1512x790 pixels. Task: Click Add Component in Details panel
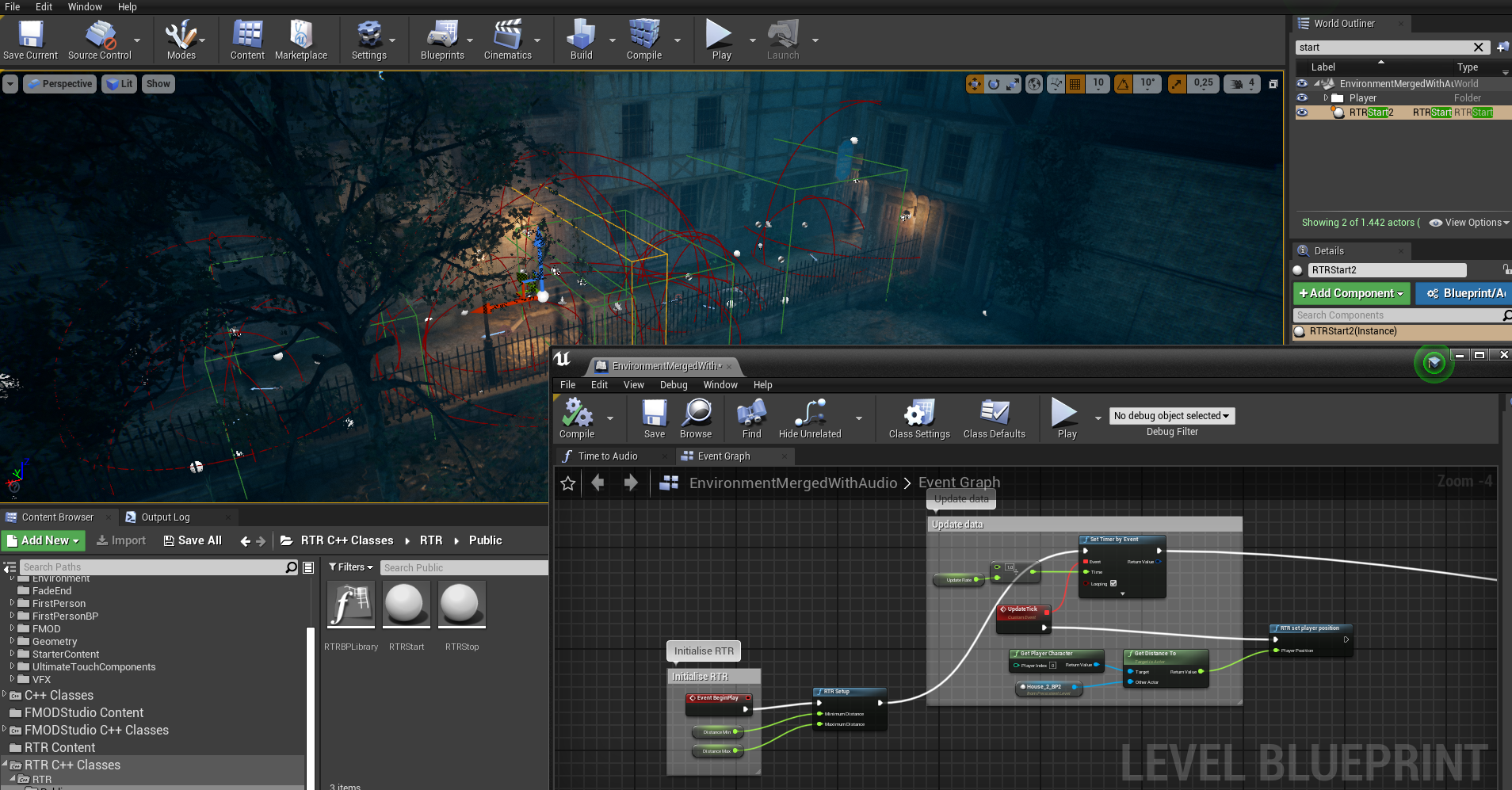point(1351,293)
